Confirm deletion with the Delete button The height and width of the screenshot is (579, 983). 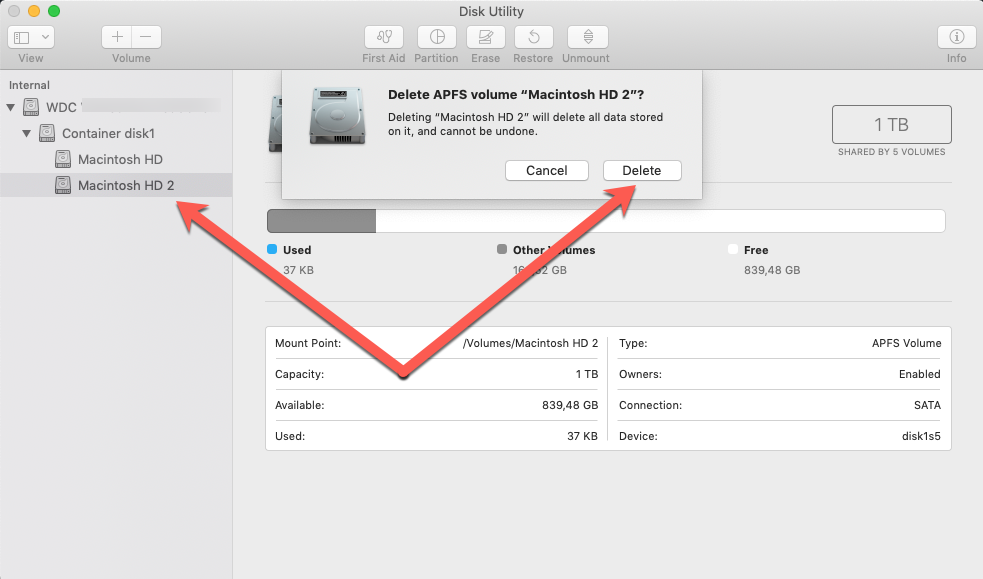click(641, 170)
